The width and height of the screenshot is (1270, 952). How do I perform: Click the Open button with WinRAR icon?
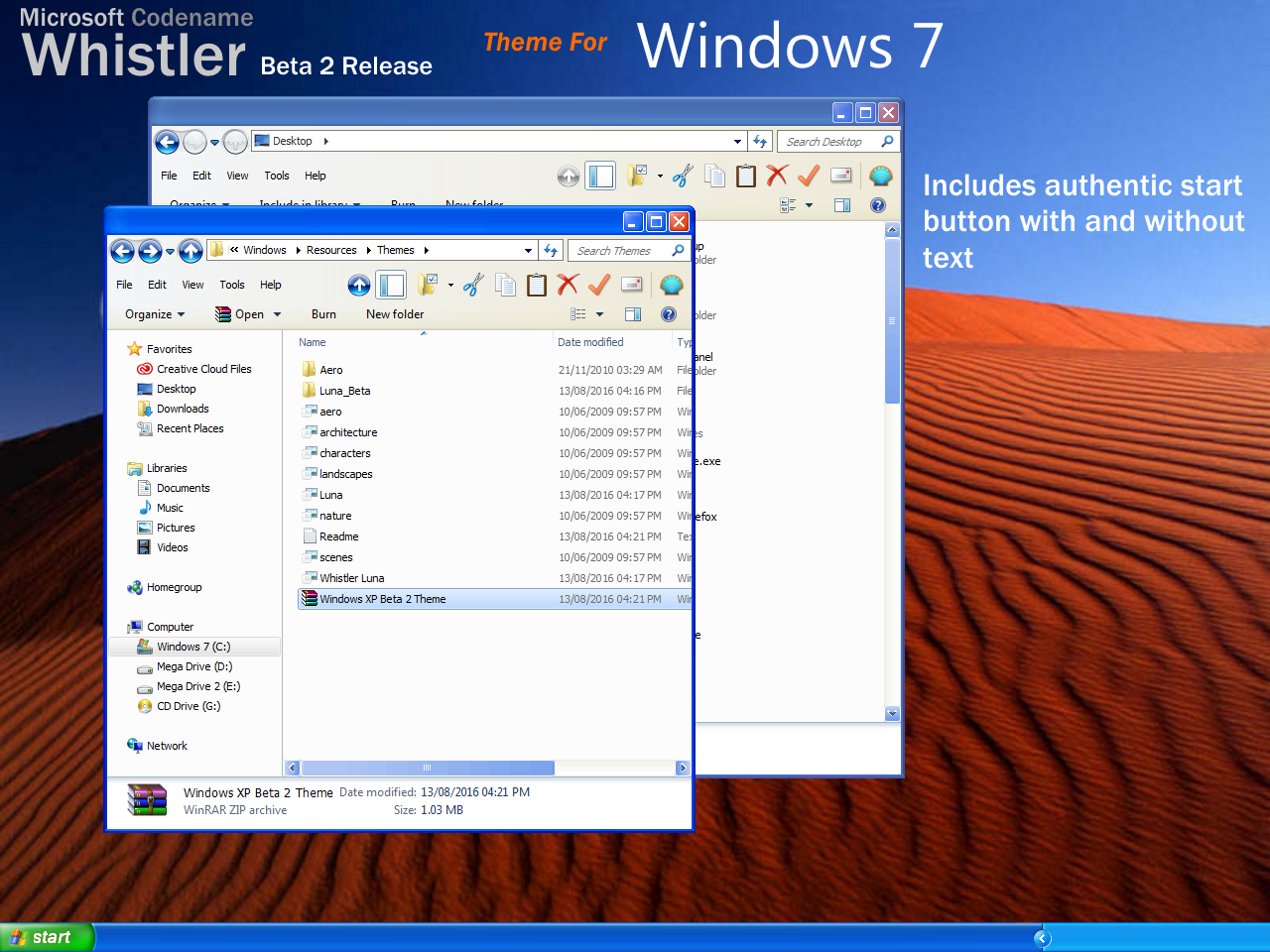pyautogui.click(x=240, y=314)
